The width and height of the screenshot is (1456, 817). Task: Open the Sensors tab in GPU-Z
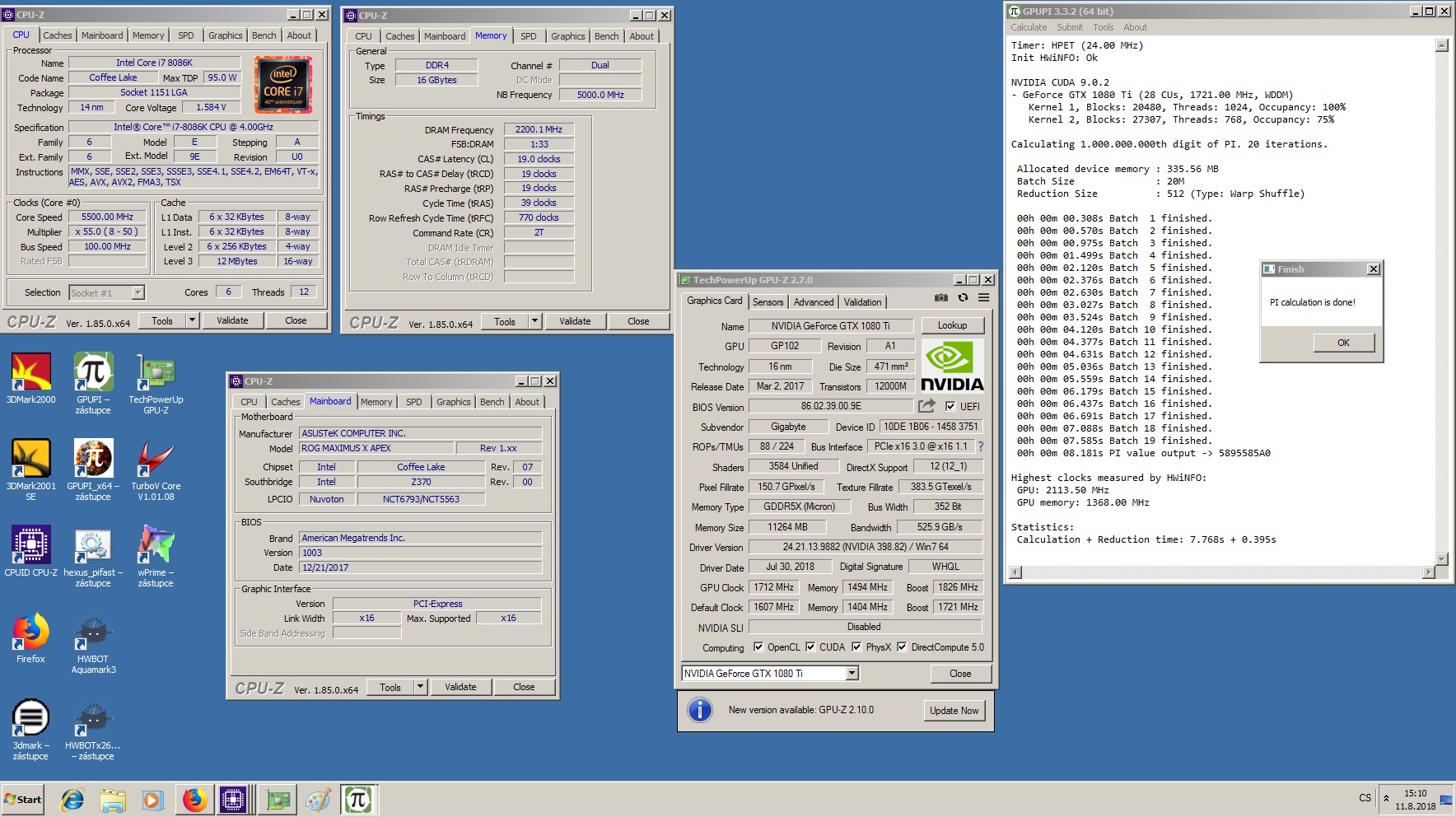[x=768, y=302]
